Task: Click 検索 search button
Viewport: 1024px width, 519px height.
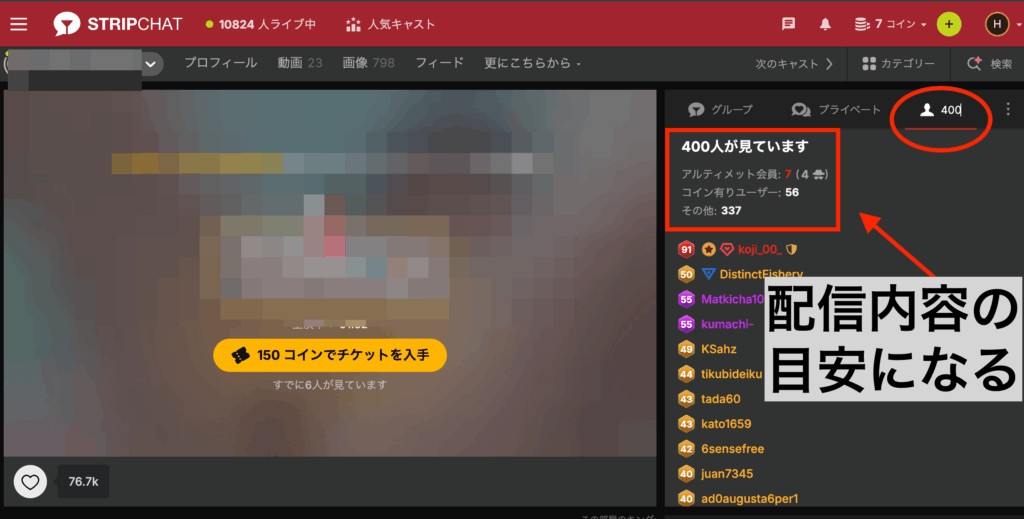Action: pyautogui.click(x=989, y=63)
